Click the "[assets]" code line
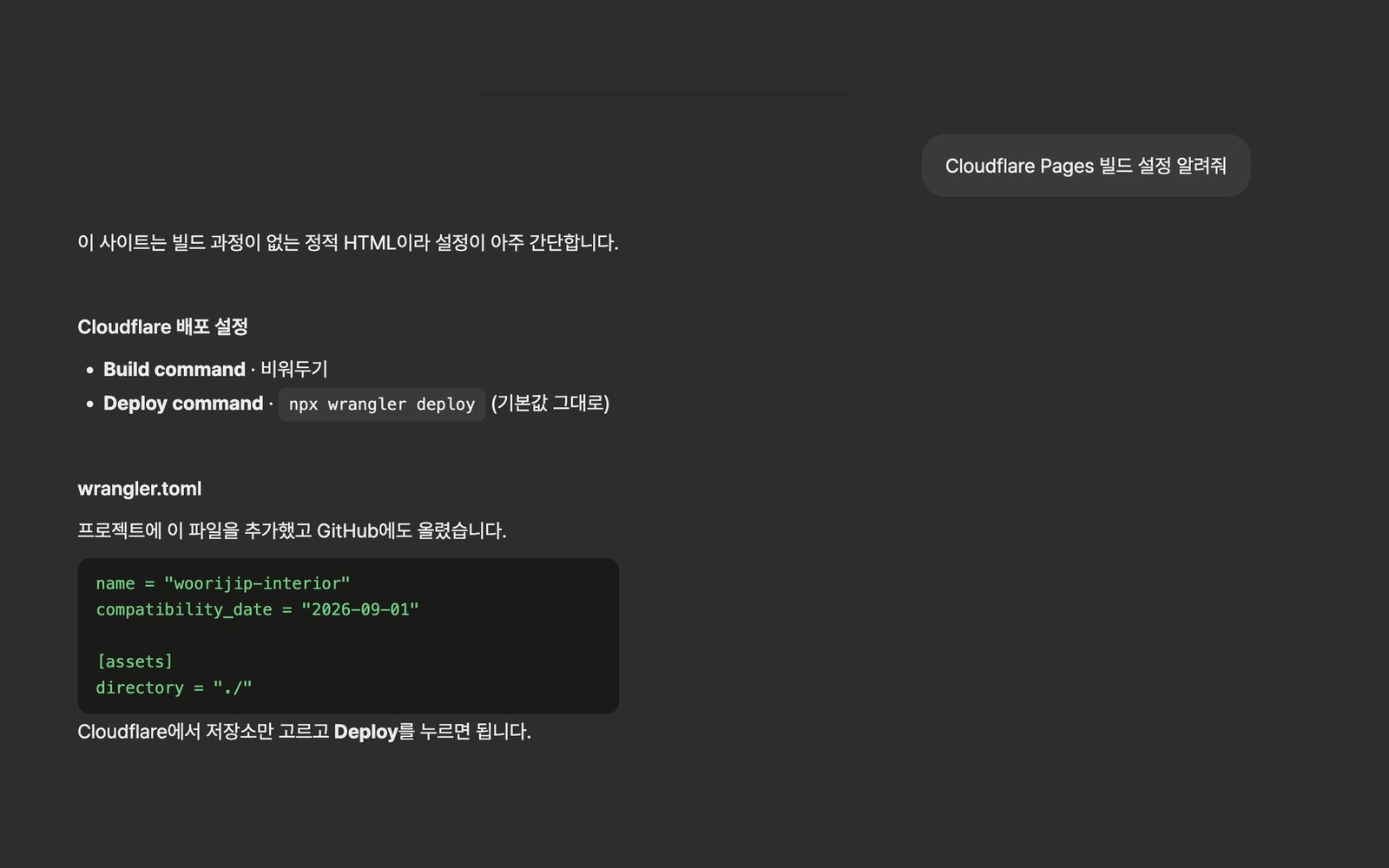Screen dimensions: 1389x868 click(x=135, y=661)
